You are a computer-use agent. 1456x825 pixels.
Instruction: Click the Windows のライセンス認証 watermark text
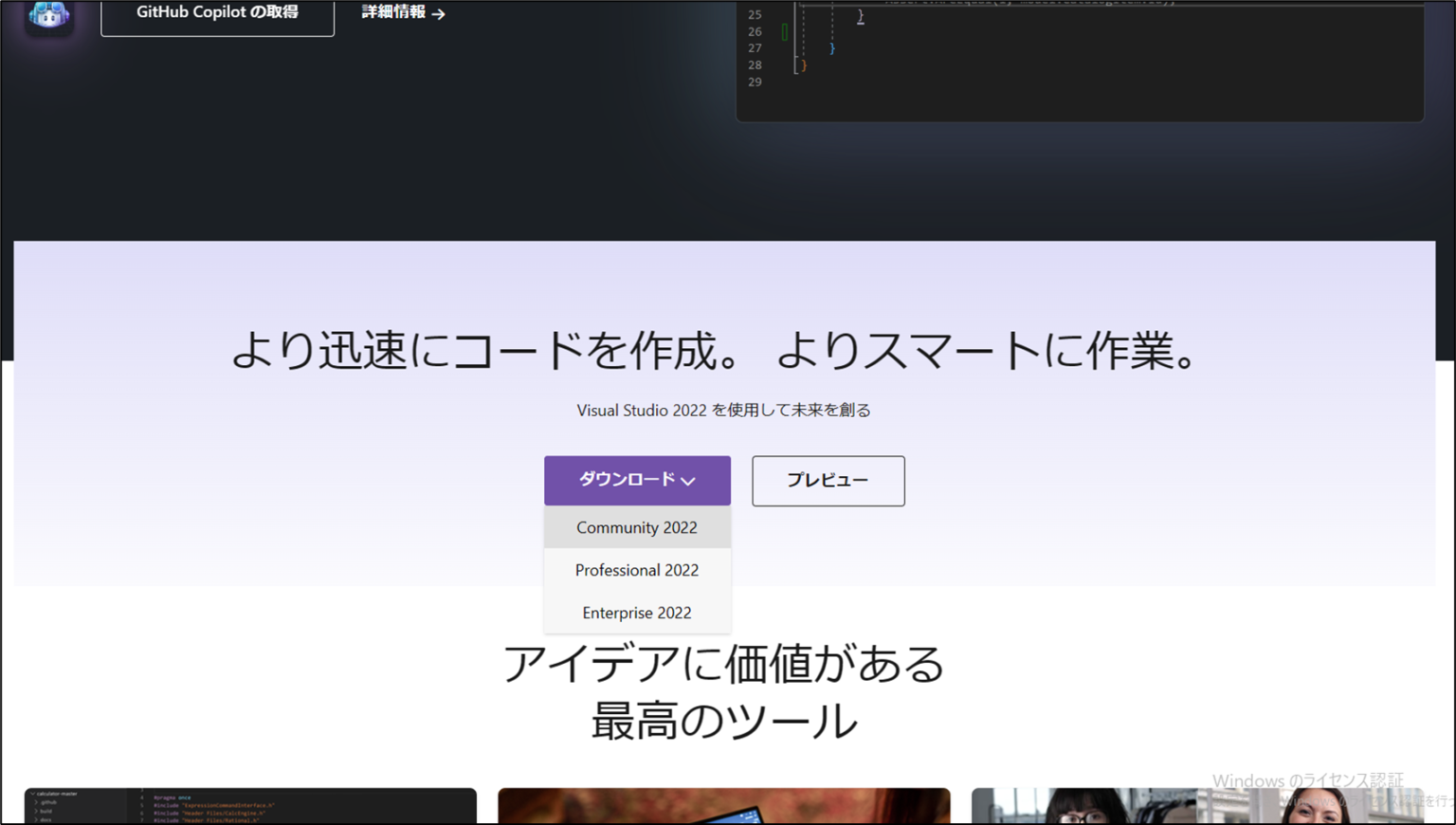(x=1308, y=780)
